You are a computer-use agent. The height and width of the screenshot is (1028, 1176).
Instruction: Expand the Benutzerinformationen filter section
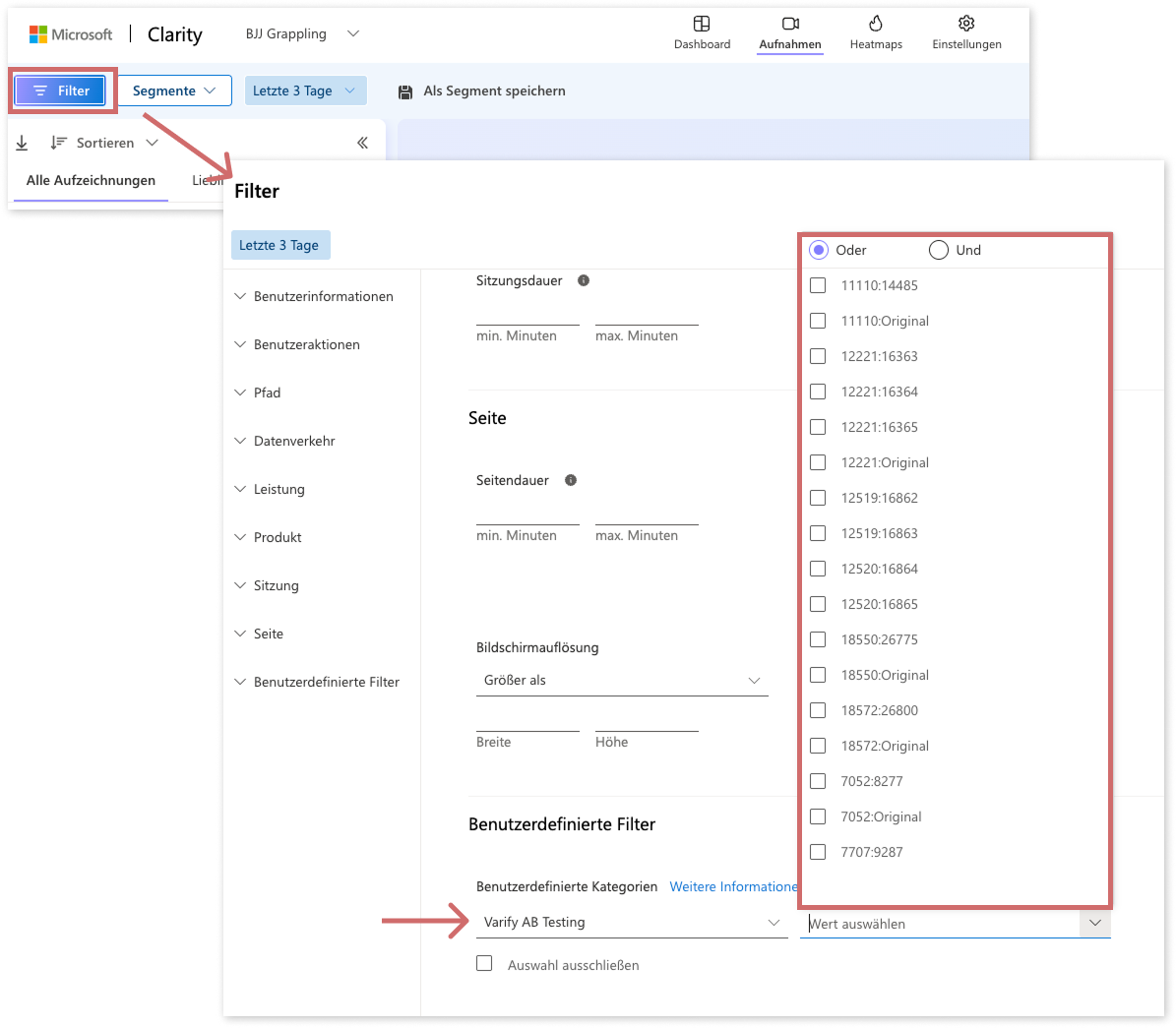[323, 296]
